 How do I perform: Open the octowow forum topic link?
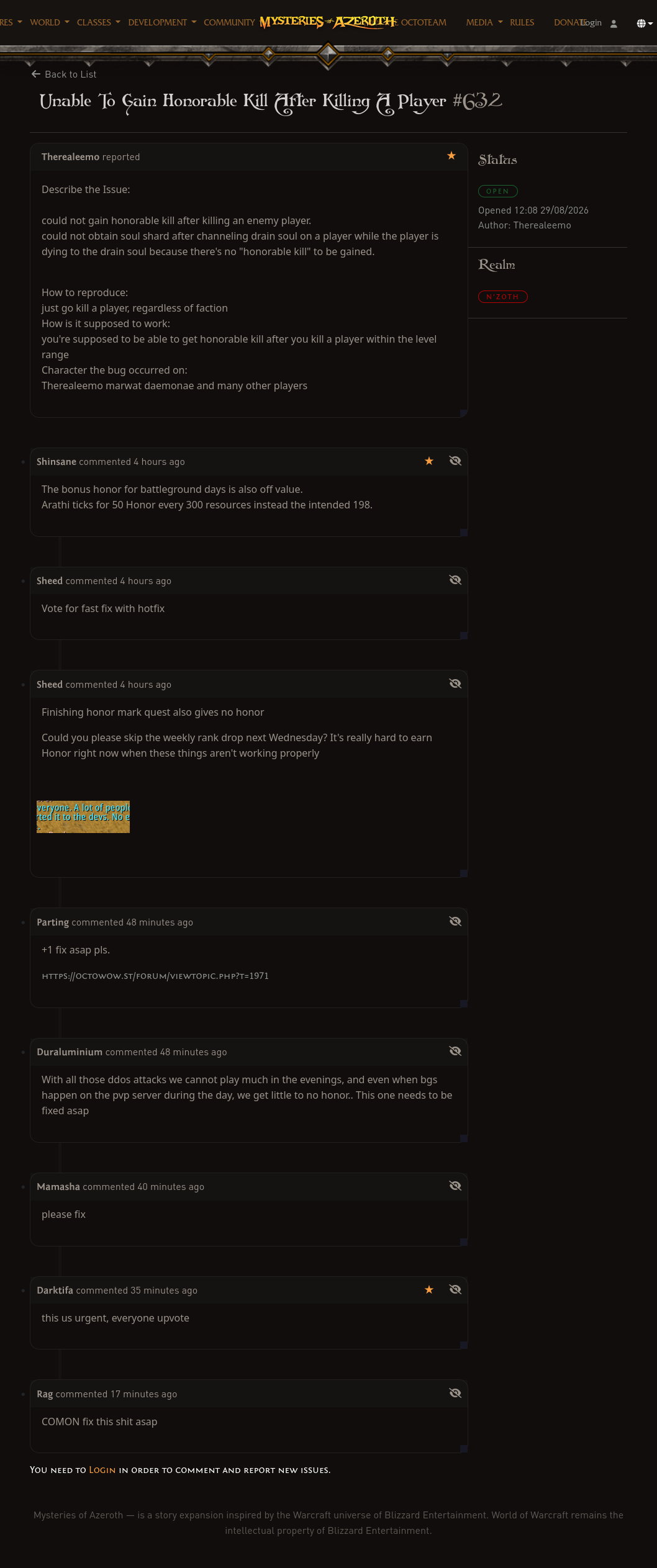tap(155, 976)
